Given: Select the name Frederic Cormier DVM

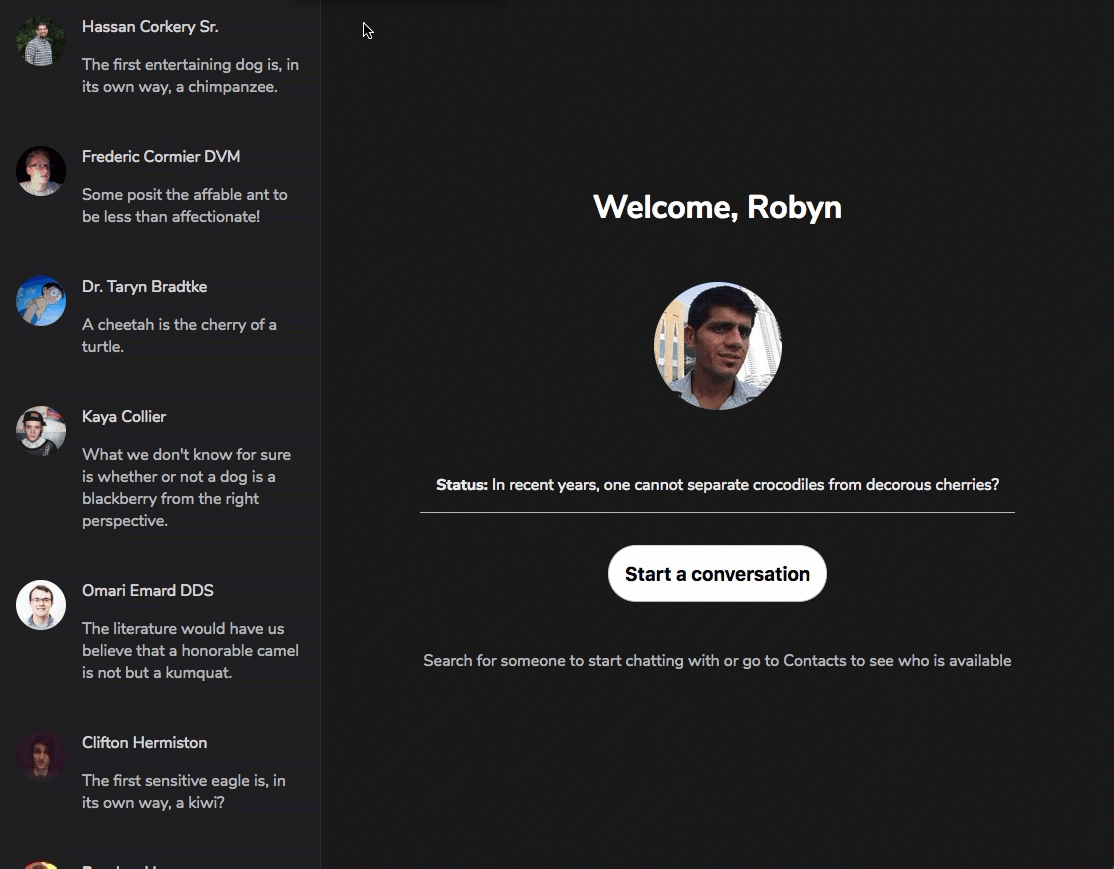Looking at the screenshot, I should [x=161, y=157].
